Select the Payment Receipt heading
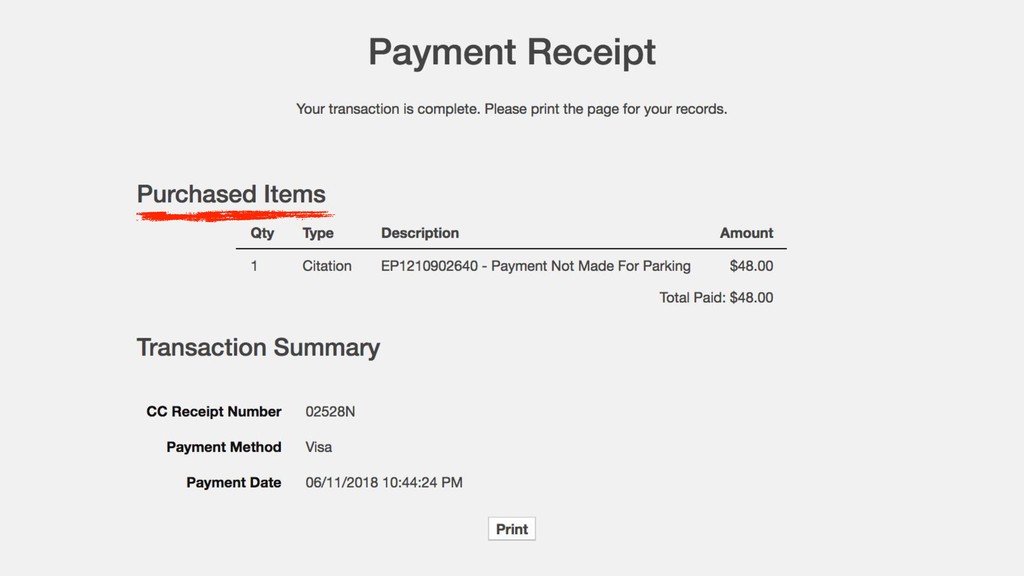Screen dimensions: 1024x576 (512, 52)
